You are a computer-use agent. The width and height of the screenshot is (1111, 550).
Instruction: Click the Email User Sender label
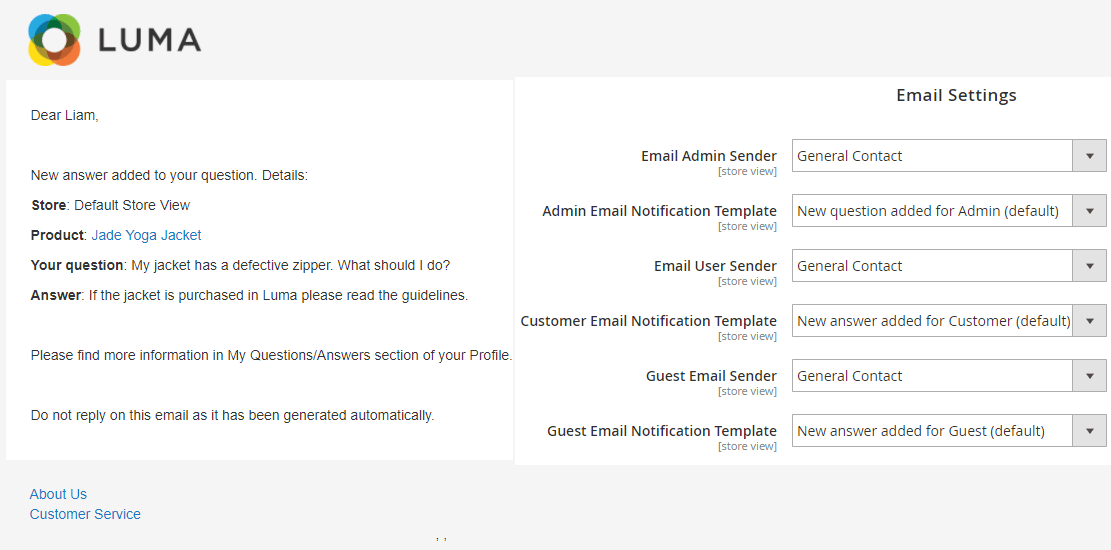click(715, 266)
